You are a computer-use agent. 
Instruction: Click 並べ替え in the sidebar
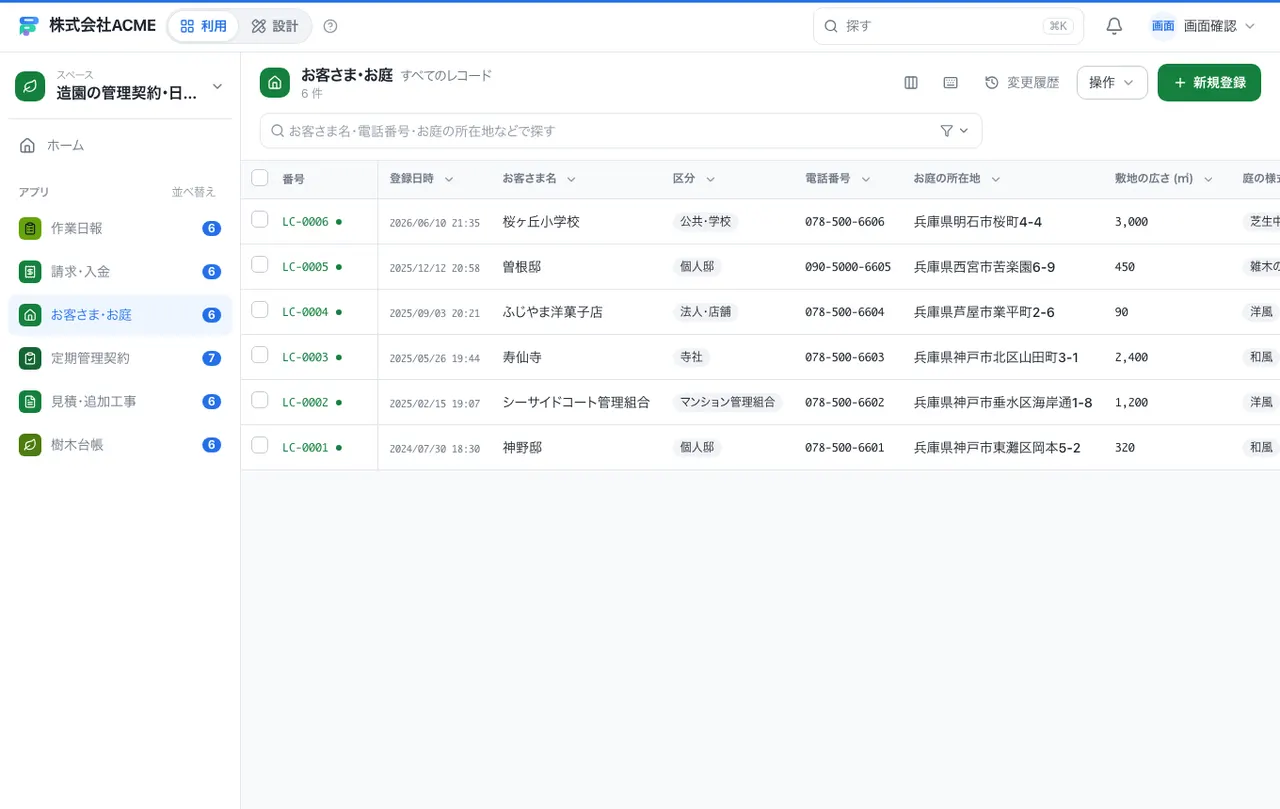point(194,192)
